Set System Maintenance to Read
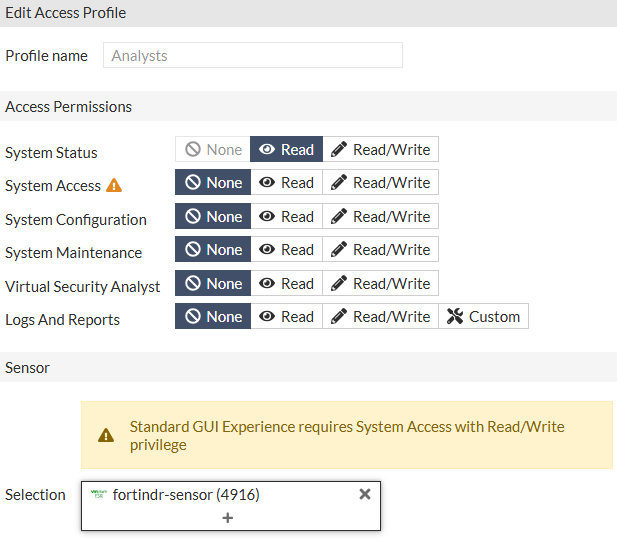 point(286,249)
